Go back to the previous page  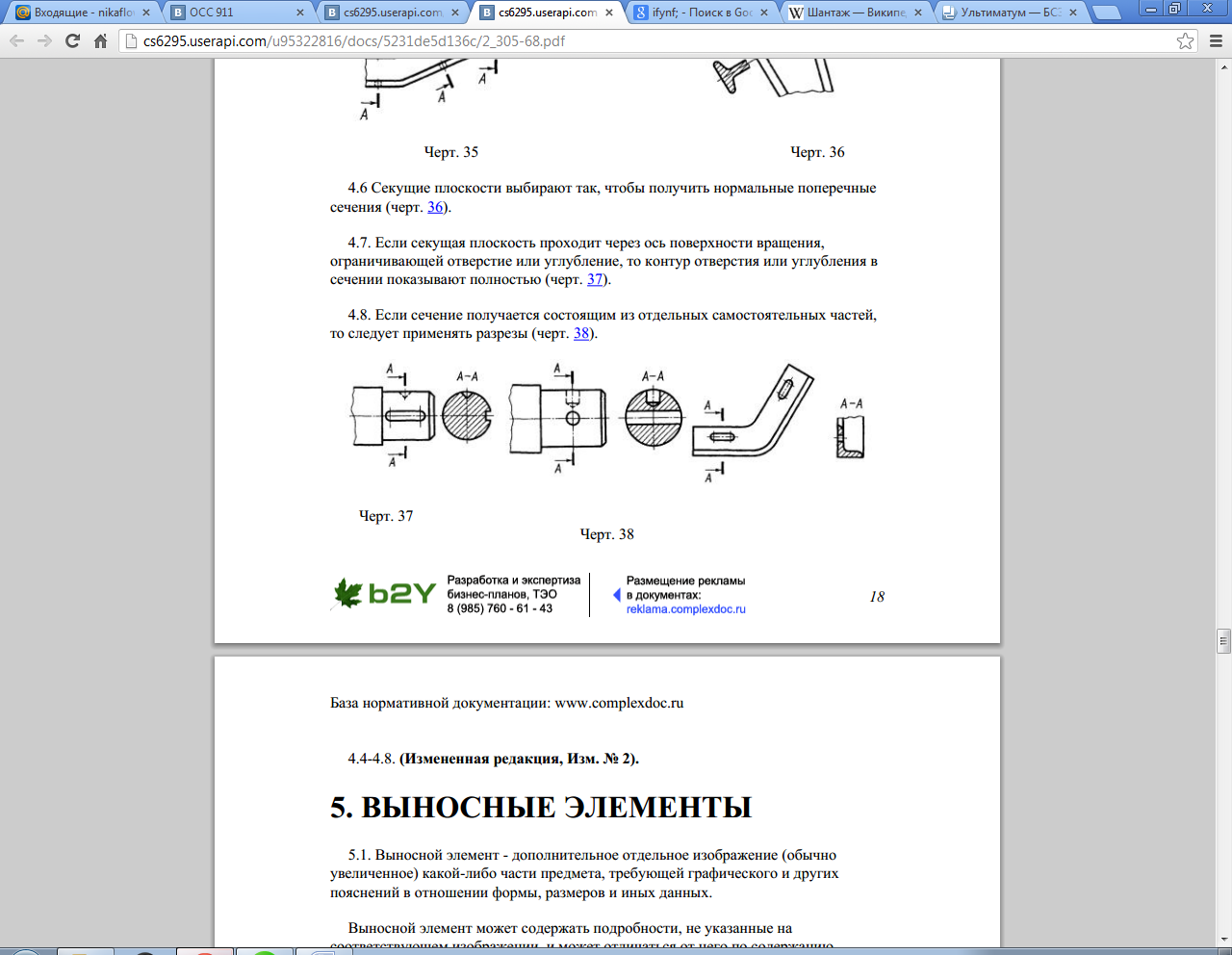(17, 41)
